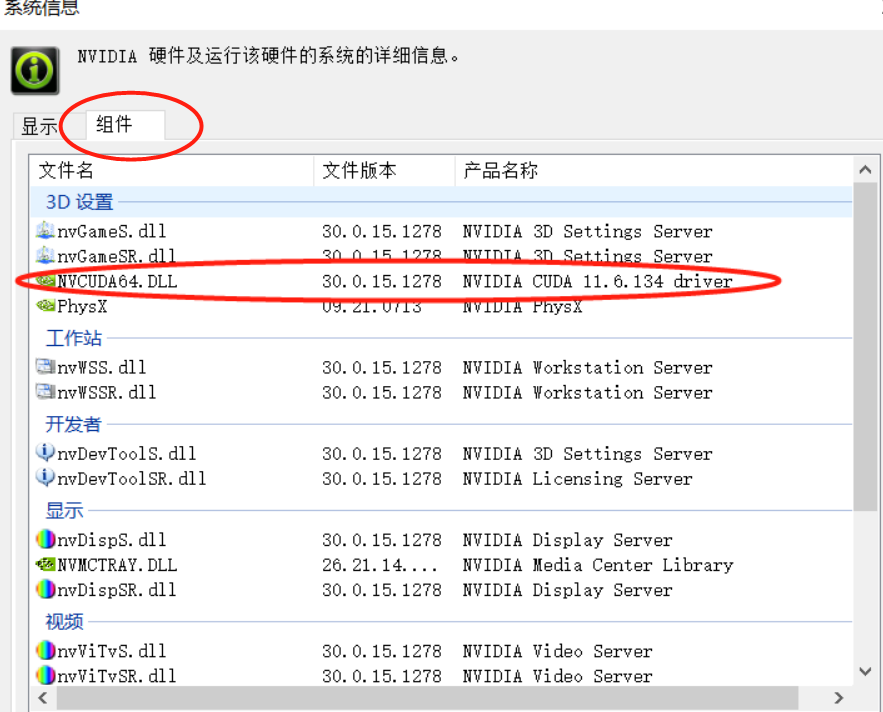Select the NVCUDA64.DLL file name
The height and width of the screenshot is (712, 883).
coord(117,281)
